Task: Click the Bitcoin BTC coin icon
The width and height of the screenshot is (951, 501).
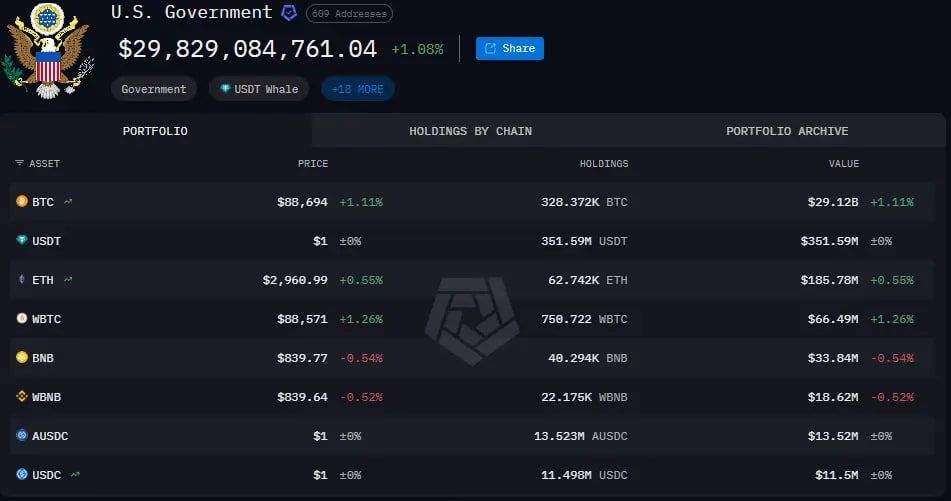Action: pos(22,202)
